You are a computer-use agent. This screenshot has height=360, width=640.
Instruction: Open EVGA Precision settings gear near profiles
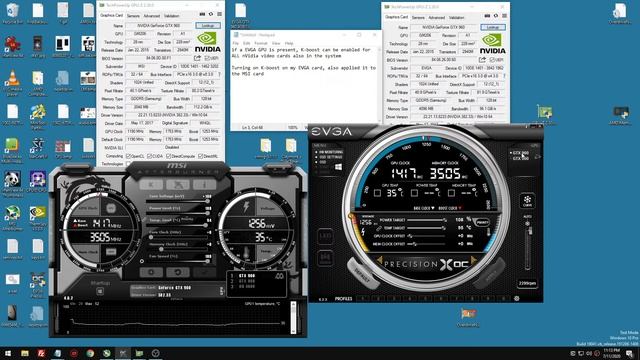[517, 298]
